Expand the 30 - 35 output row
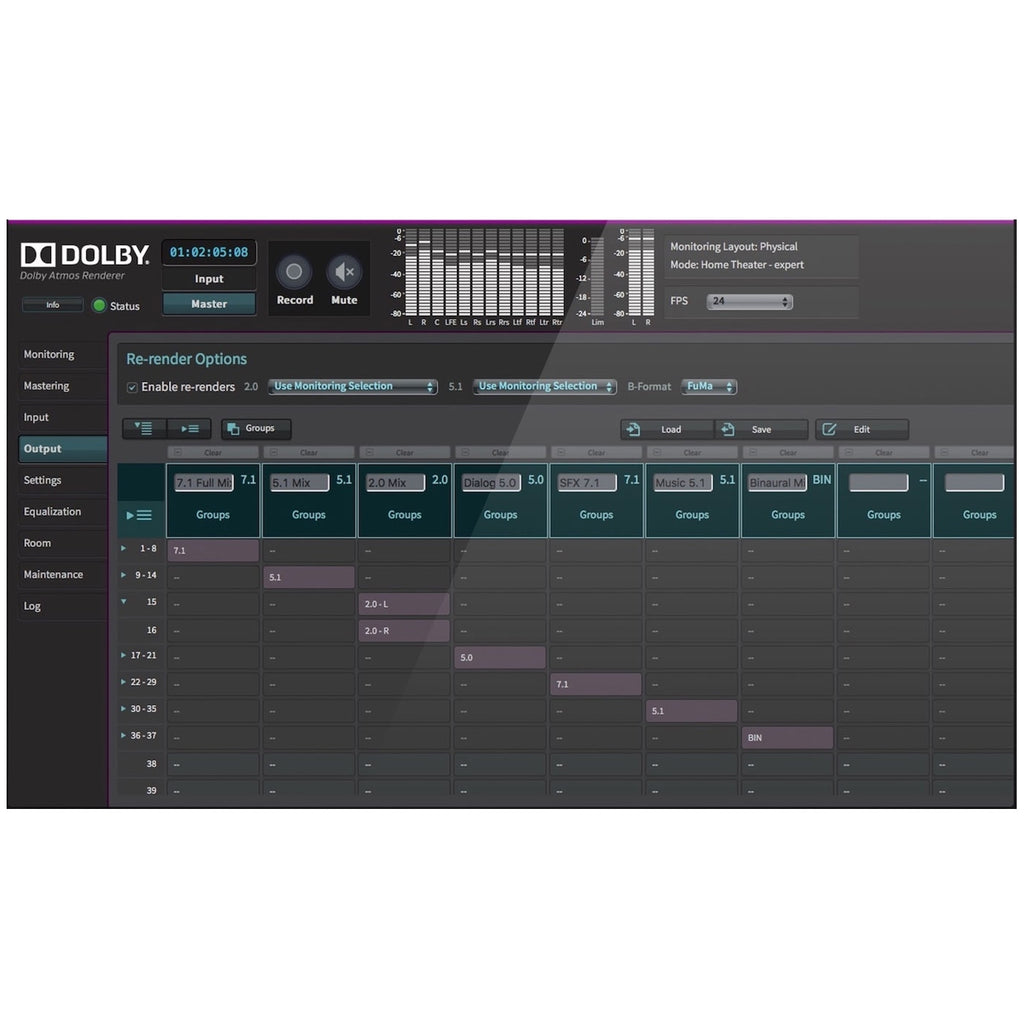This screenshot has height=1024, width=1024. point(123,709)
